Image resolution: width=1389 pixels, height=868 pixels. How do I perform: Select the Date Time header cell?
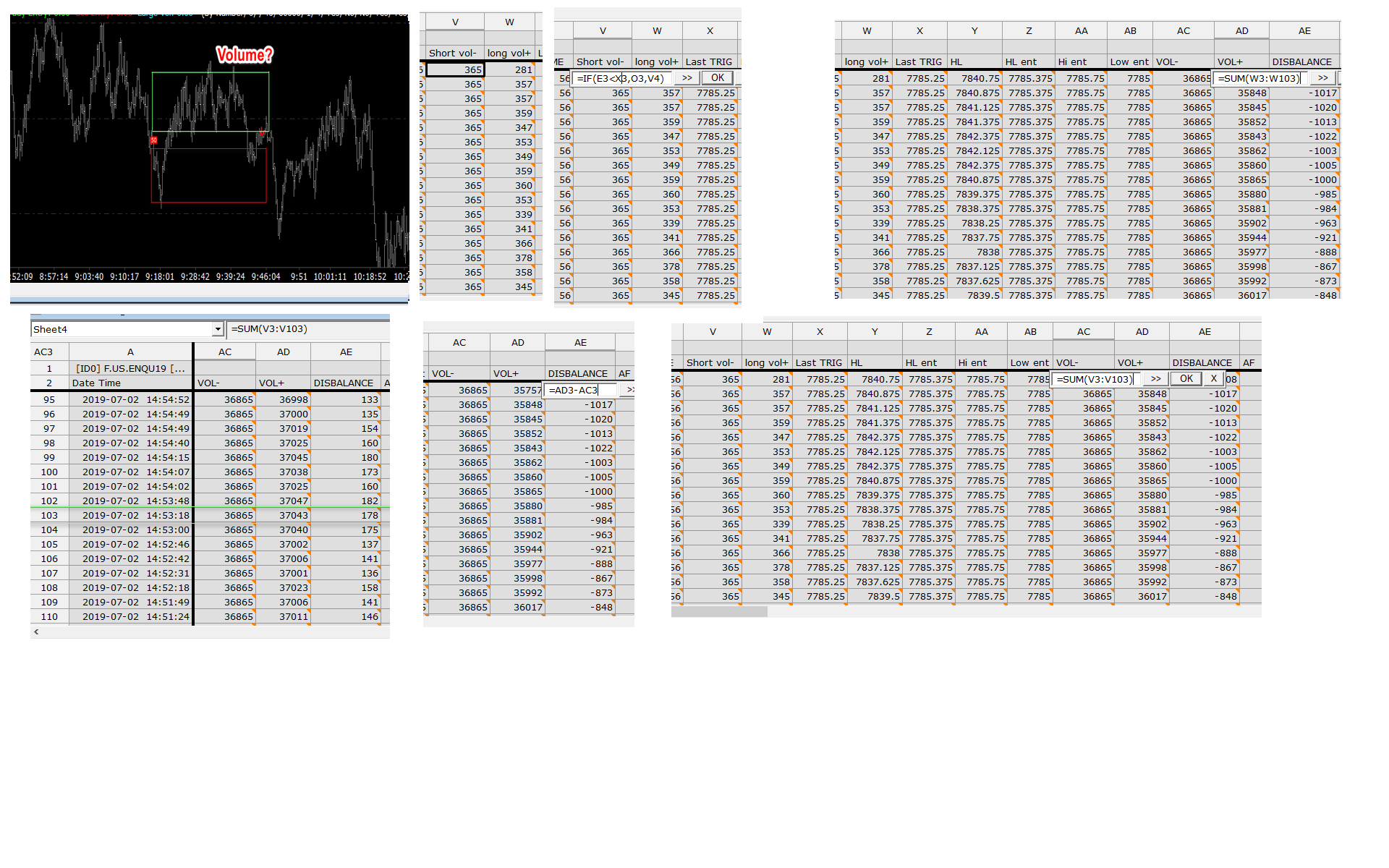(130, 383)
